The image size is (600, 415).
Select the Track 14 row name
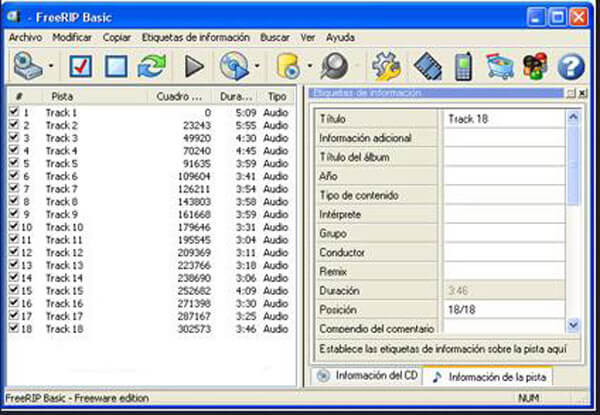tap(64, 278)
